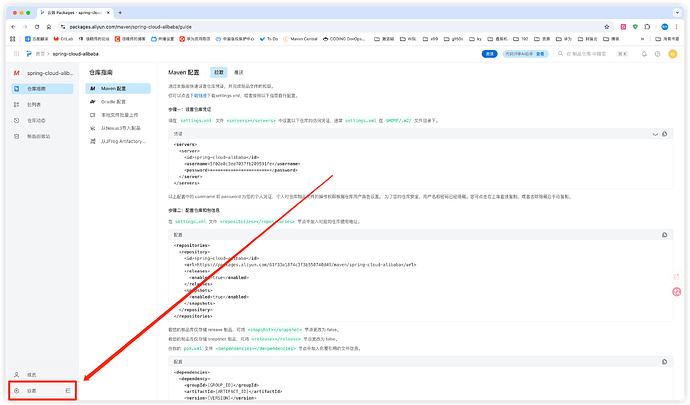
Task: Open the recycle bin item in left sidebar
Action: (42, 136)
